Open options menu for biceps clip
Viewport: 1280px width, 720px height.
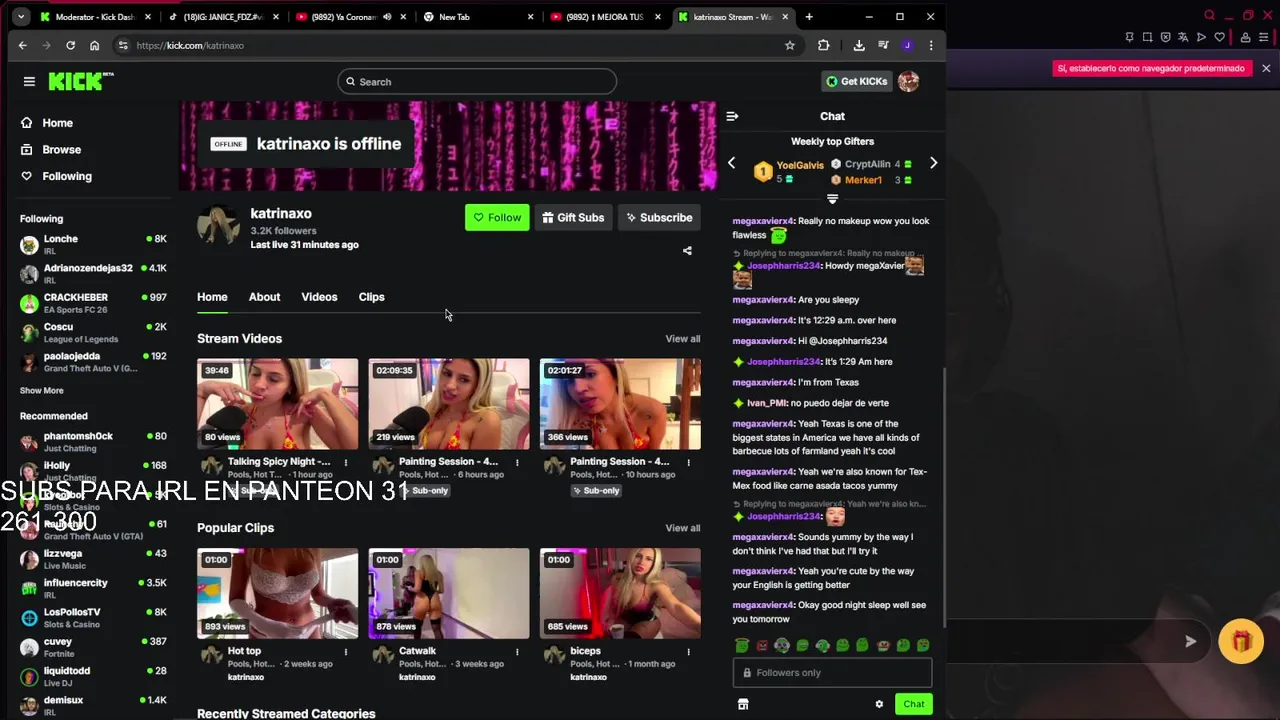point(688,652)
